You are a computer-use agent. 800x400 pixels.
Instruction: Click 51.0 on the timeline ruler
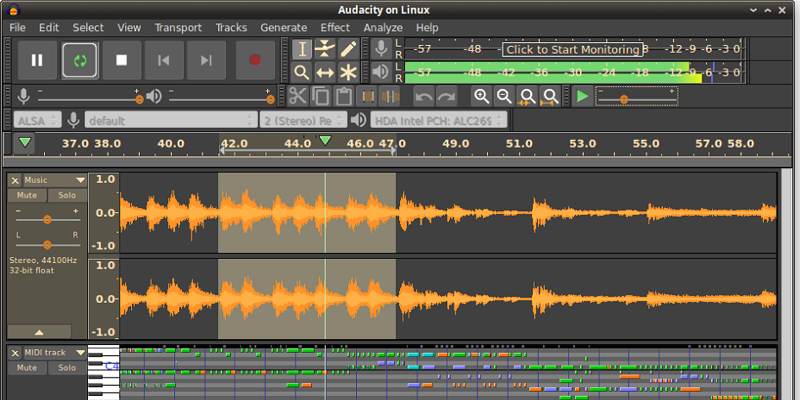[519, 144]
